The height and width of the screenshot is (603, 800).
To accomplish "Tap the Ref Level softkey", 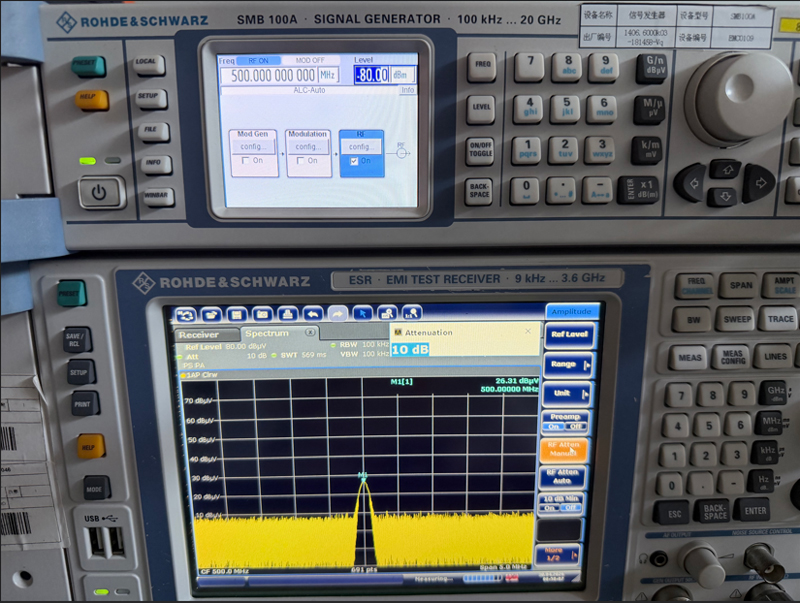I will [x=569, y=335].
